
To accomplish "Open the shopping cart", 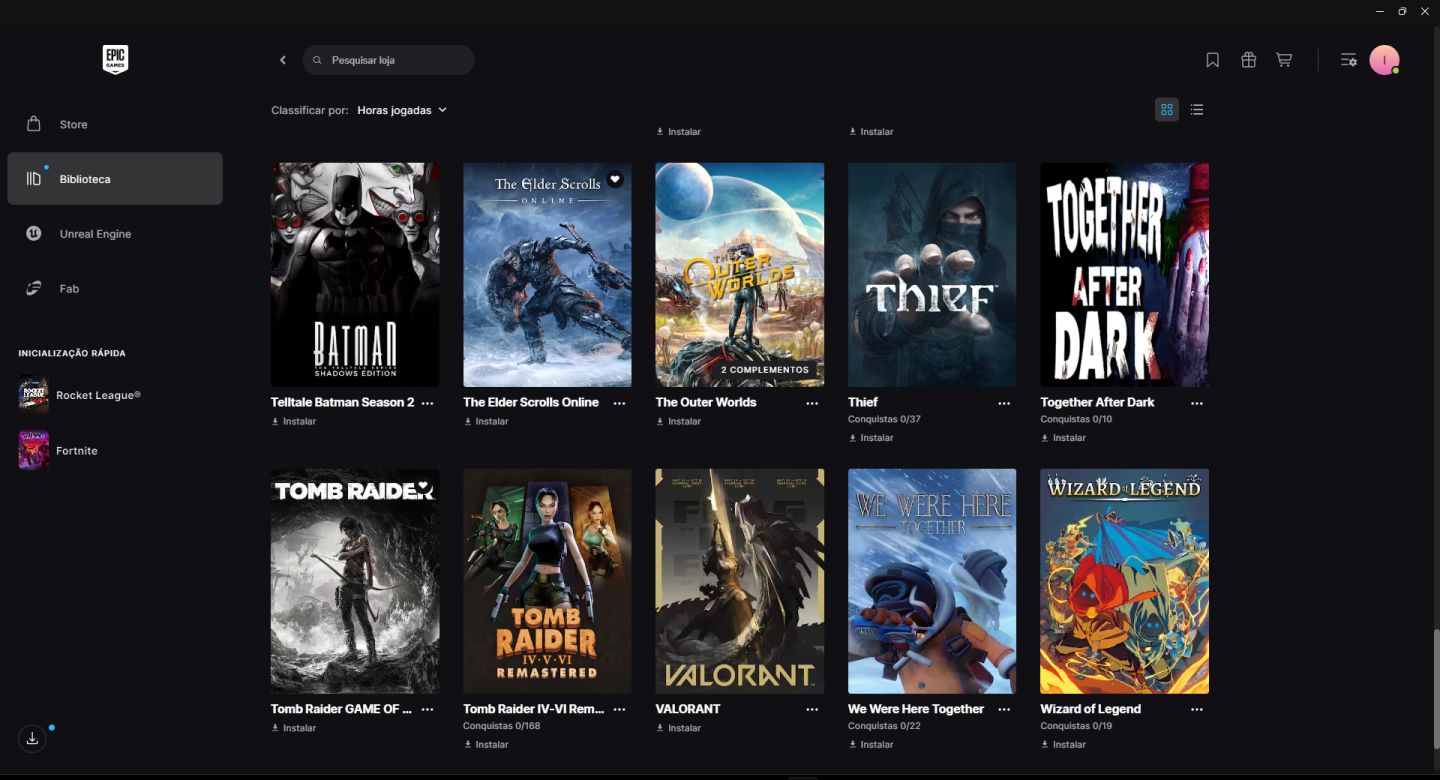I will point(1284,60).
